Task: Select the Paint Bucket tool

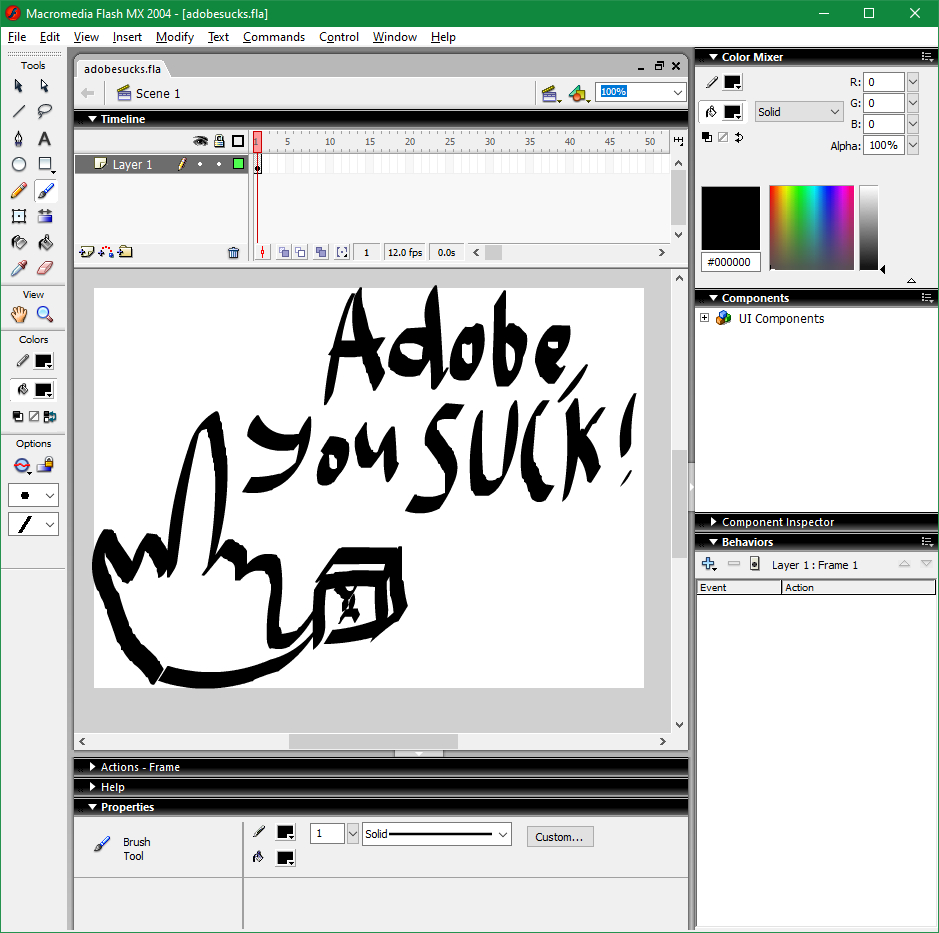Action: coord(45,242)
